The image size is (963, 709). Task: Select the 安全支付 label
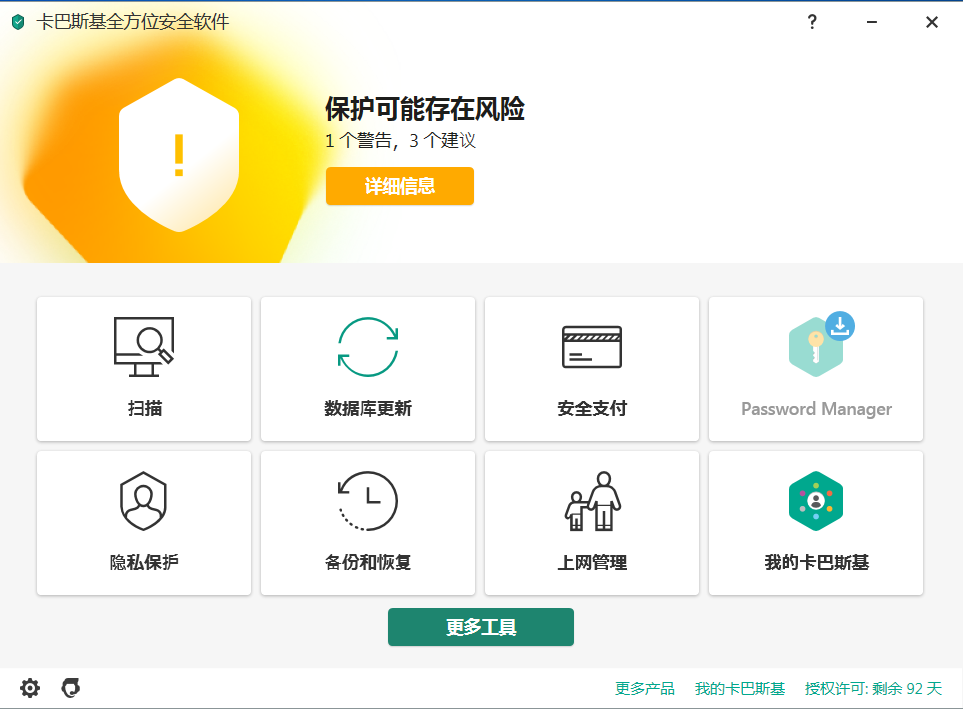click(x=592, y=408)
